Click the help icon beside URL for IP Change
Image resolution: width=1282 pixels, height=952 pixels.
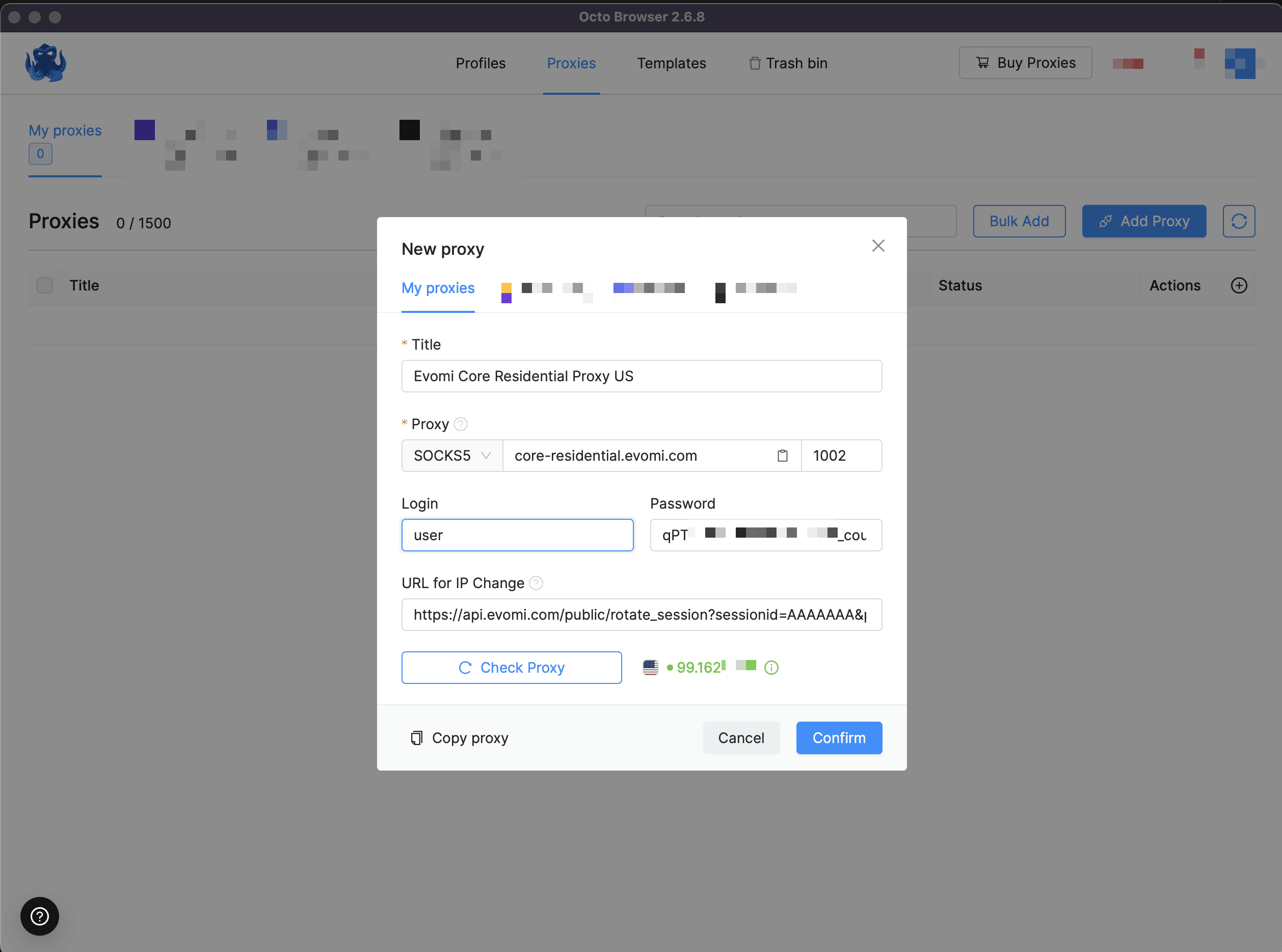[536, 583]
